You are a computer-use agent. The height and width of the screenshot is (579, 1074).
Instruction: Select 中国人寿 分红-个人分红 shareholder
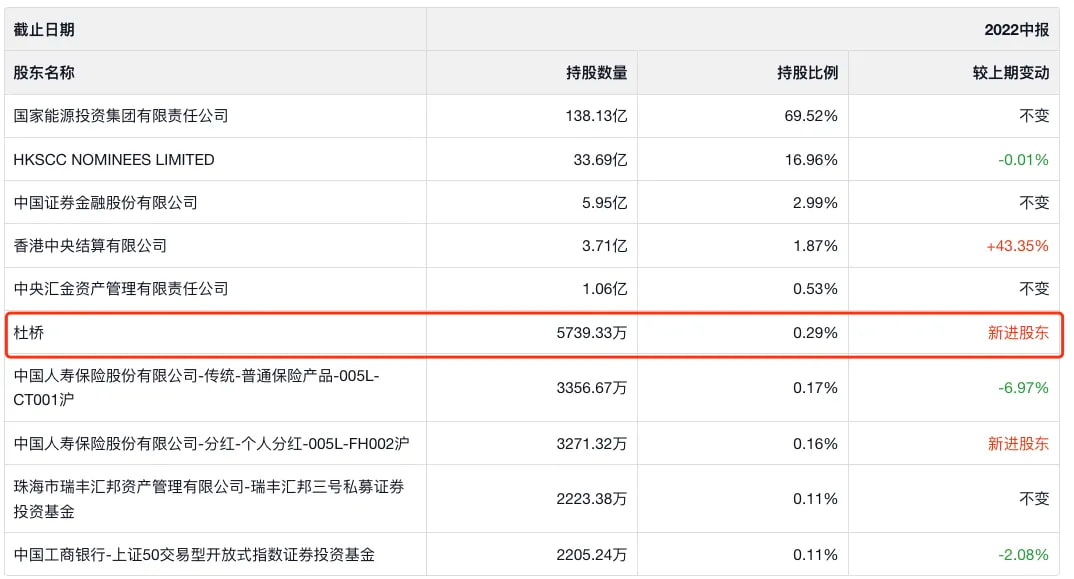[211, 444]
